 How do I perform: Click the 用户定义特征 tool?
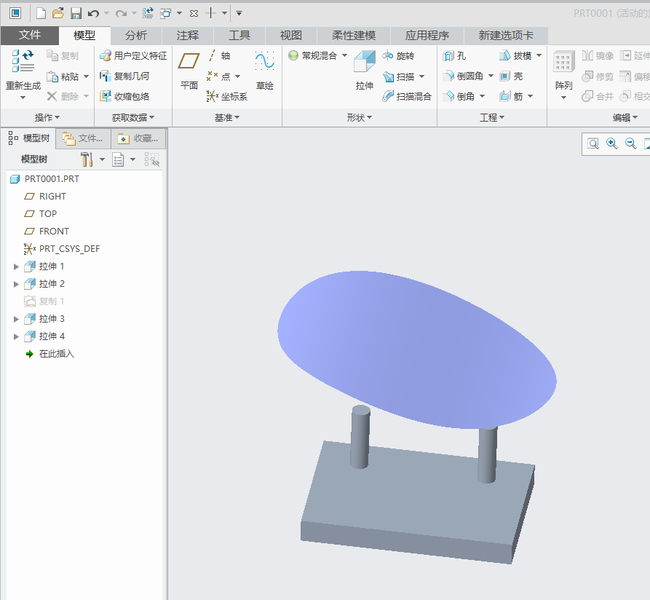133,56
